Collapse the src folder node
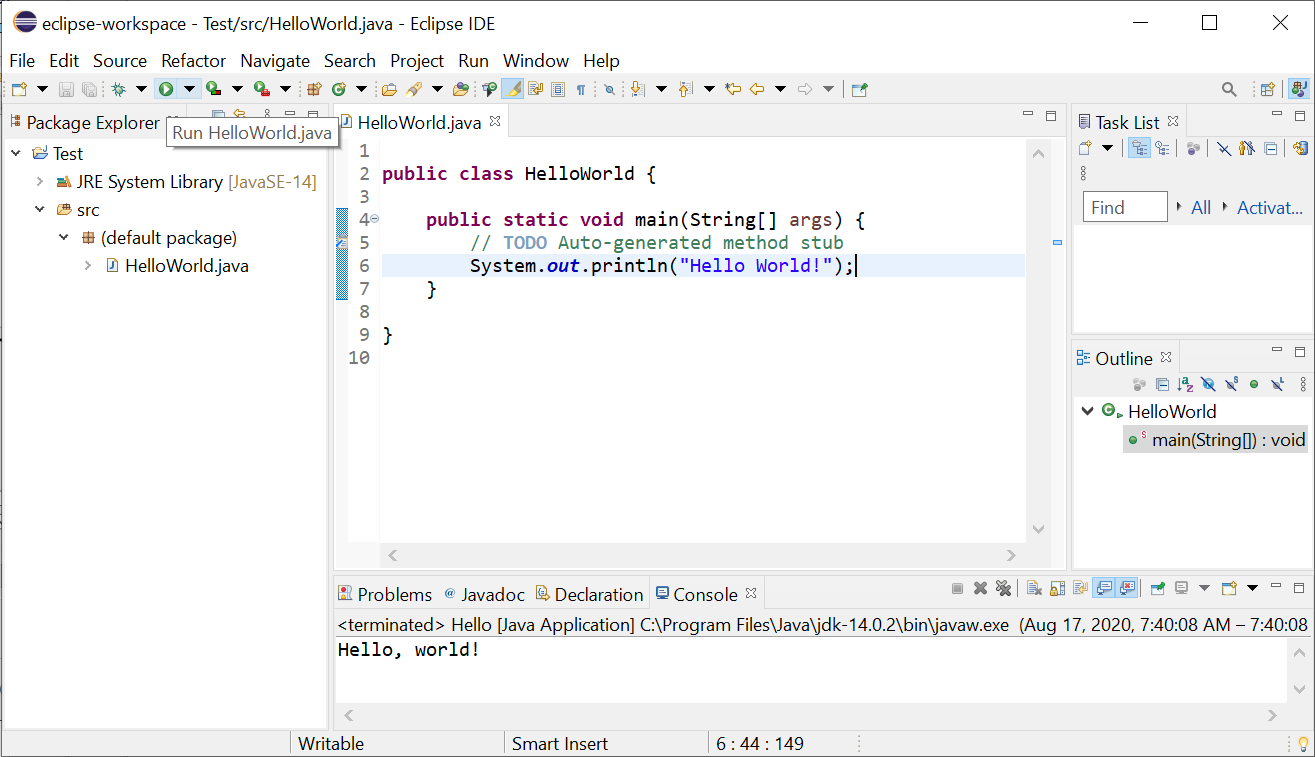 pyautogui.click(x=40, y=210)
